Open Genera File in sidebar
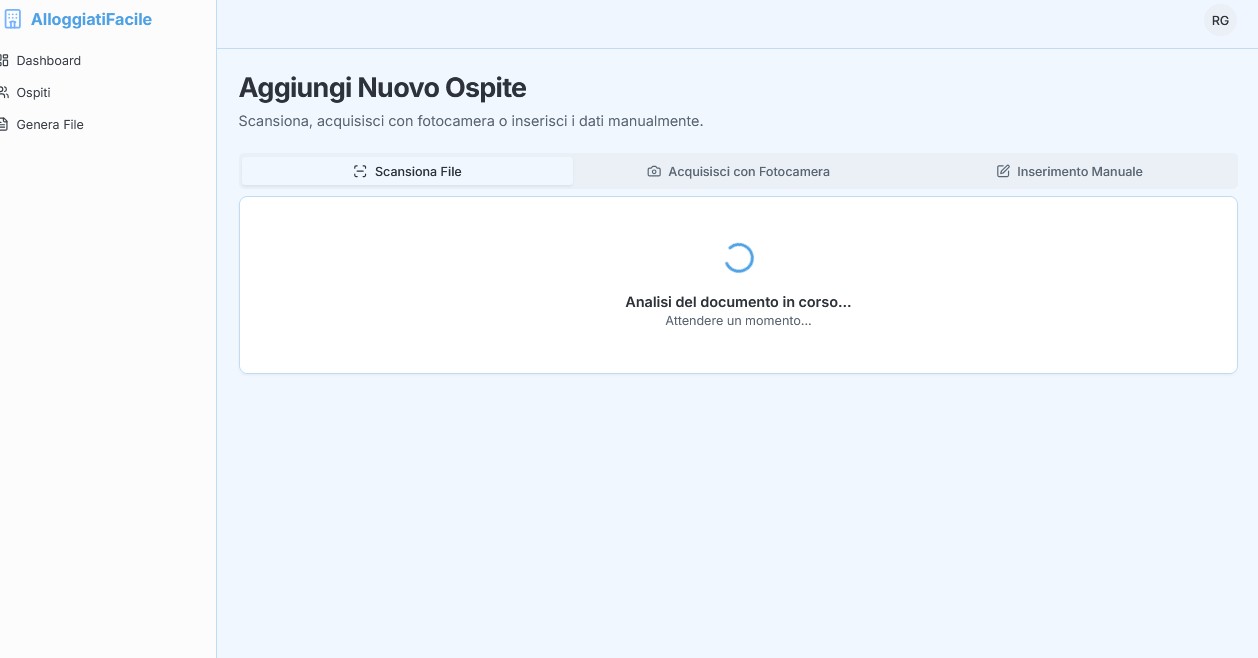 [x=50, y=124]
